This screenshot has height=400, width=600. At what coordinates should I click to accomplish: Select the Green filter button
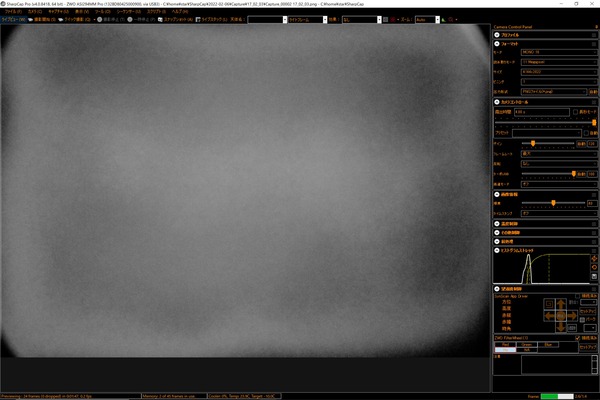coord(527,344)
